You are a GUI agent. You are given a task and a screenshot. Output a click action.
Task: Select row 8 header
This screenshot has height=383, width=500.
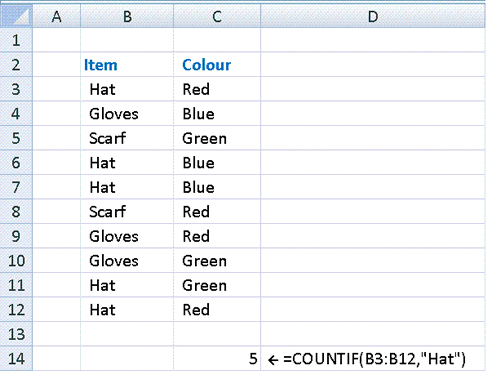click(16, 211)
